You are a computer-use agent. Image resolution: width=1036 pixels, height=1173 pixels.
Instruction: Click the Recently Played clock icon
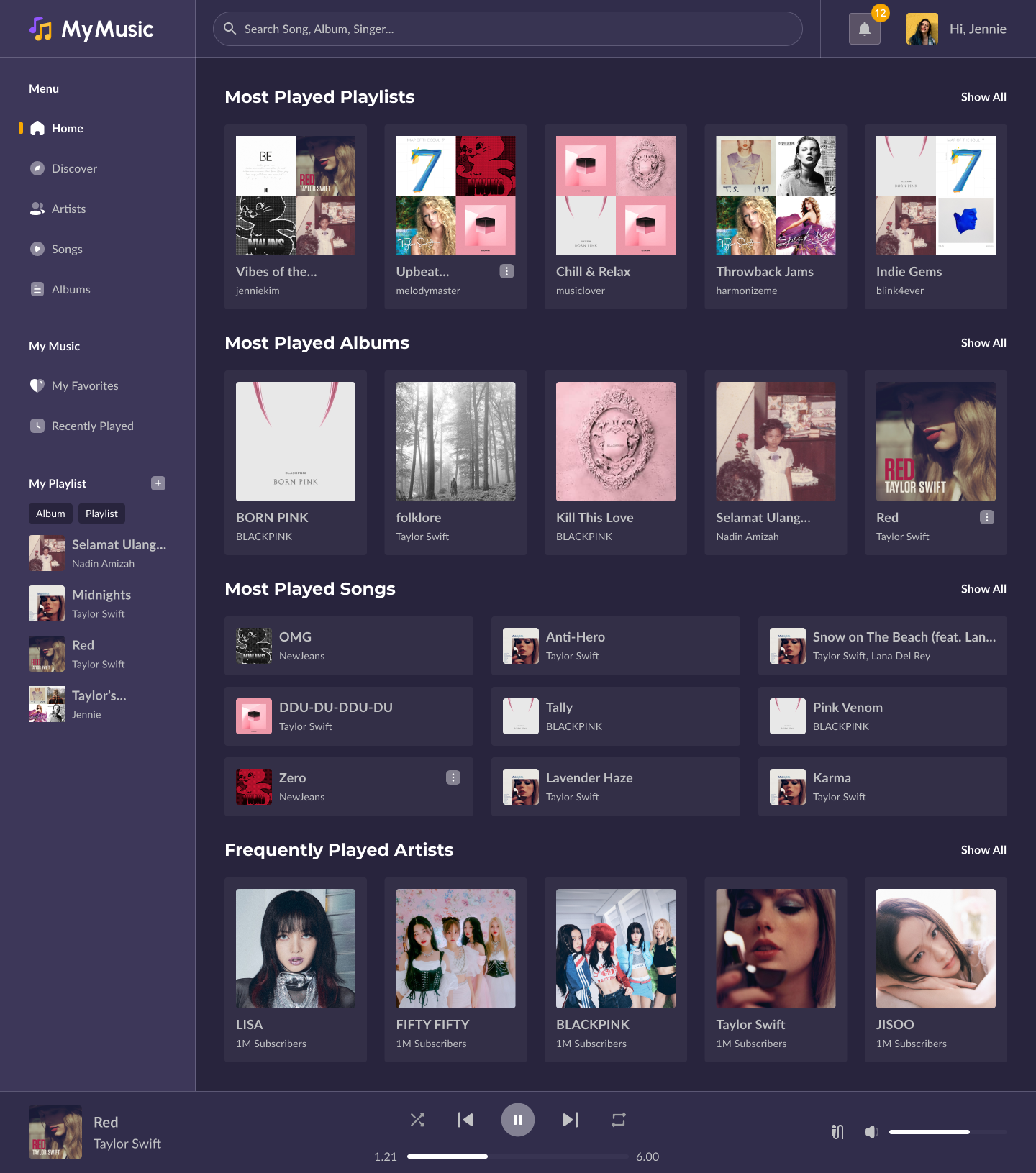point(37,426)
